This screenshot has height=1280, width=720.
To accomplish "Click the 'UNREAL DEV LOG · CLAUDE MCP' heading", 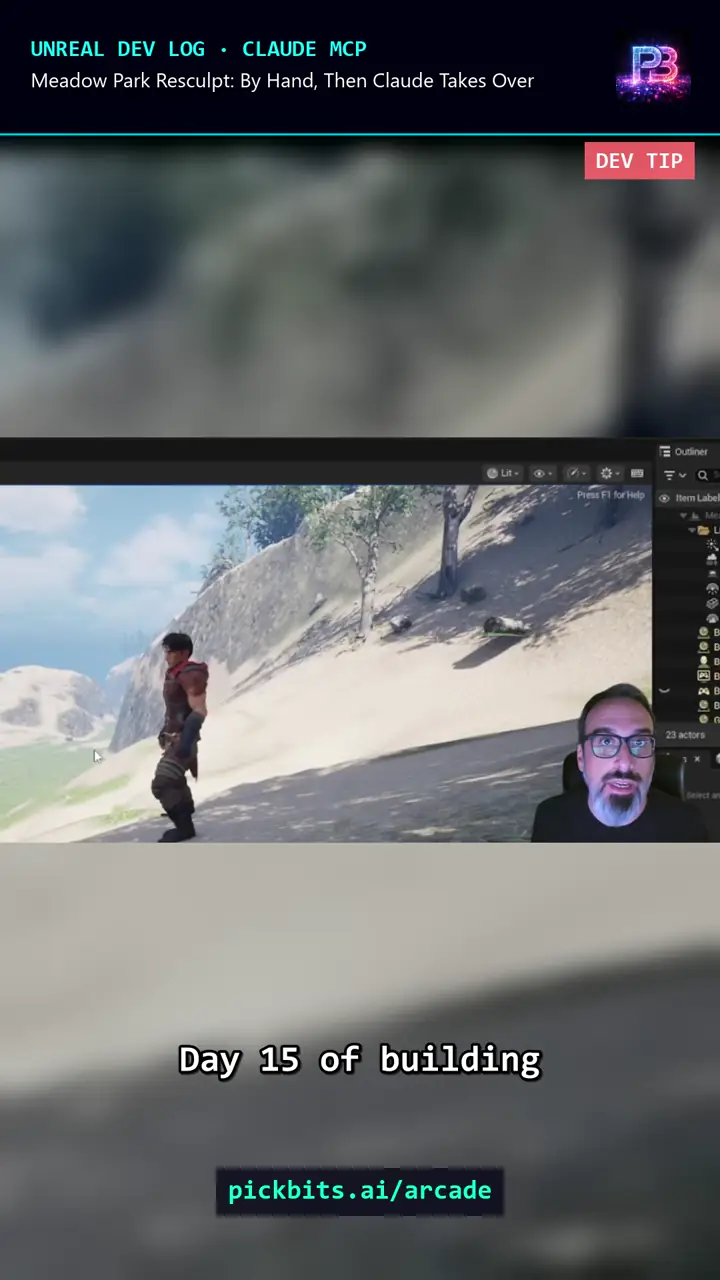I will (x=199, y=49).
